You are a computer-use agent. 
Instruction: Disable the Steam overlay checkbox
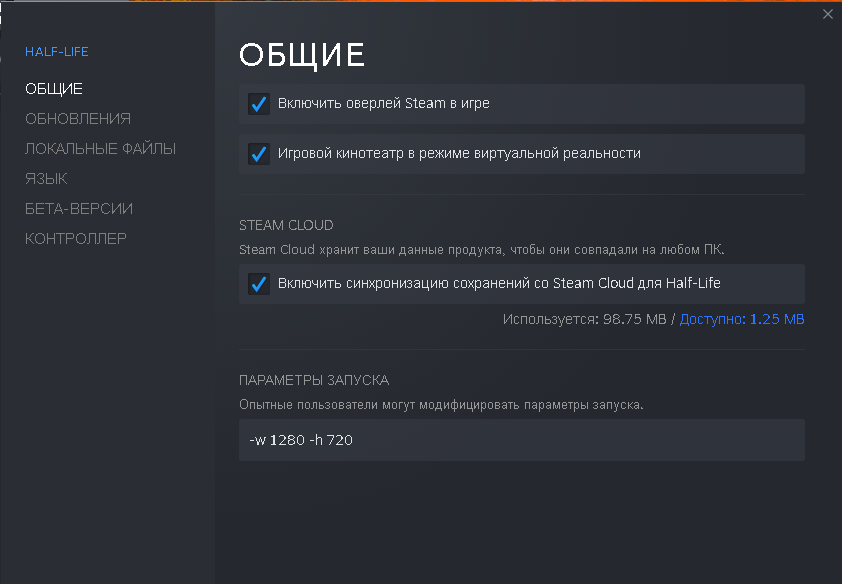coord(259,104)
